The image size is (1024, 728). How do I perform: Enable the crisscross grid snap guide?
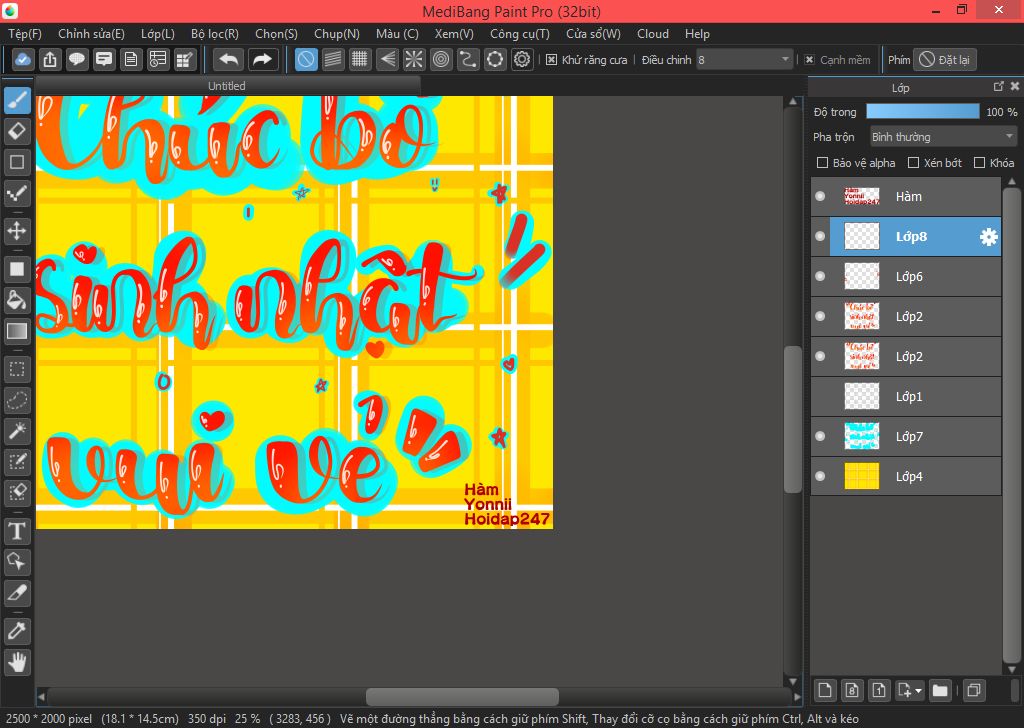pyautogui.click(x=360, y=59)
